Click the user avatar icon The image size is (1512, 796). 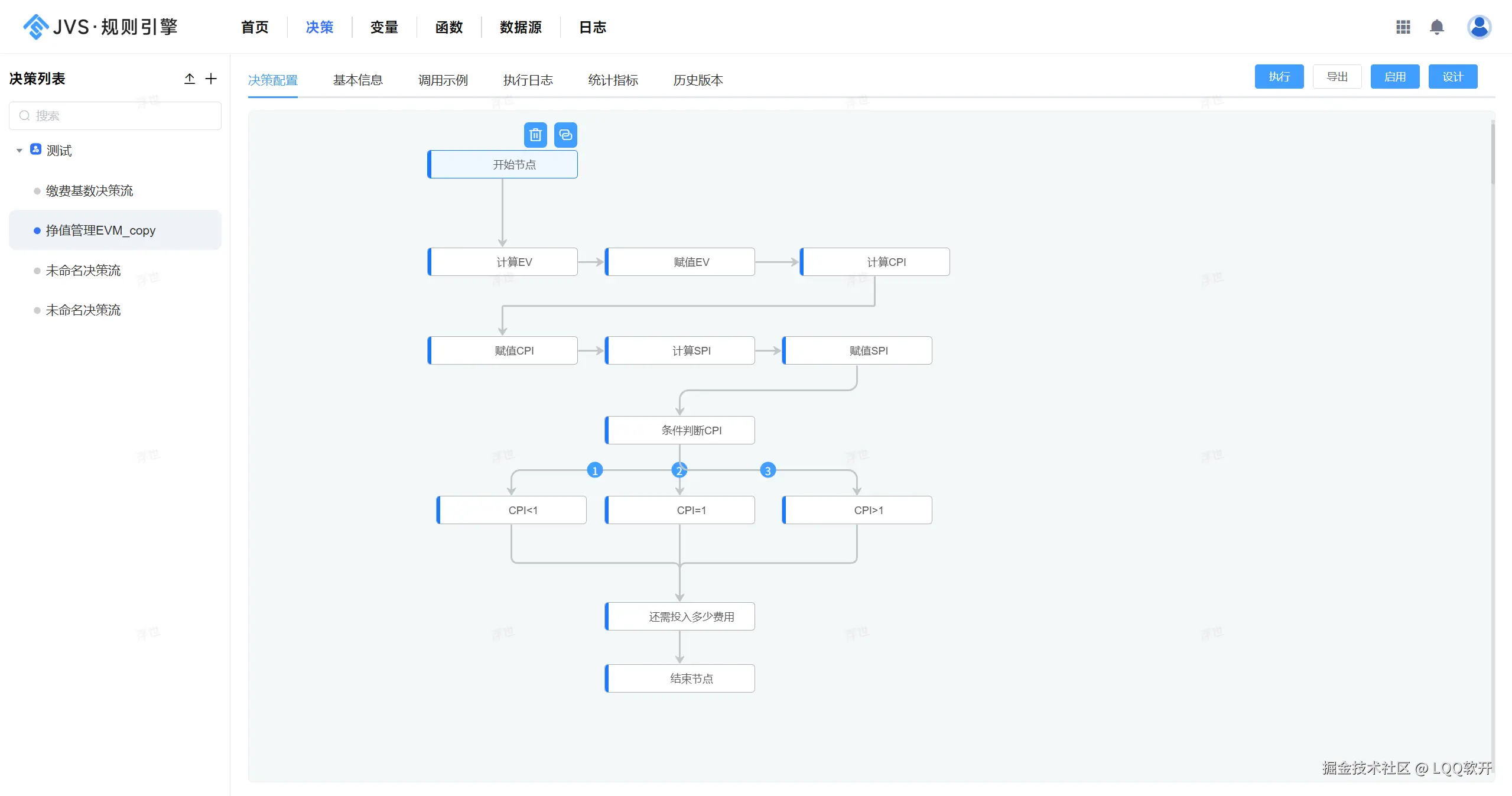tap(1479, 27)
